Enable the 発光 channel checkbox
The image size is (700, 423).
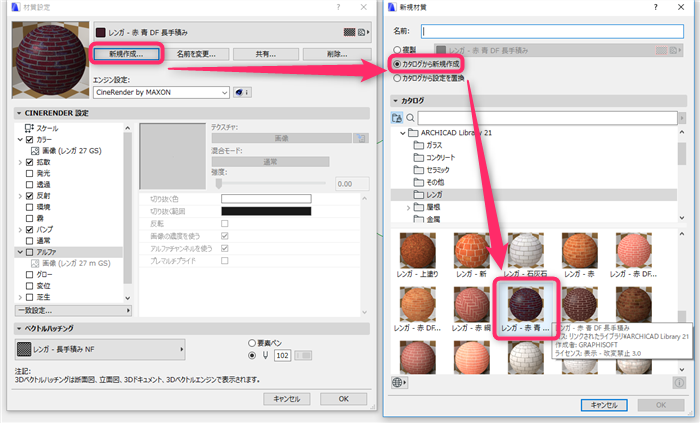click(29, 173)
